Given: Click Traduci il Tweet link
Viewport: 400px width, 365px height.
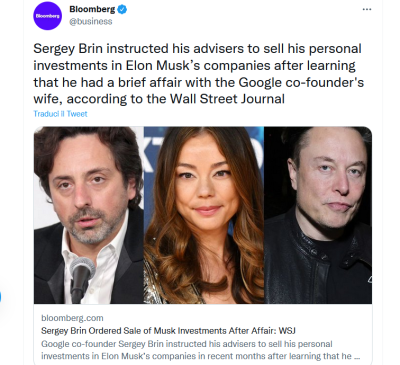Looking at the screenshot, I should click(60, 114).
